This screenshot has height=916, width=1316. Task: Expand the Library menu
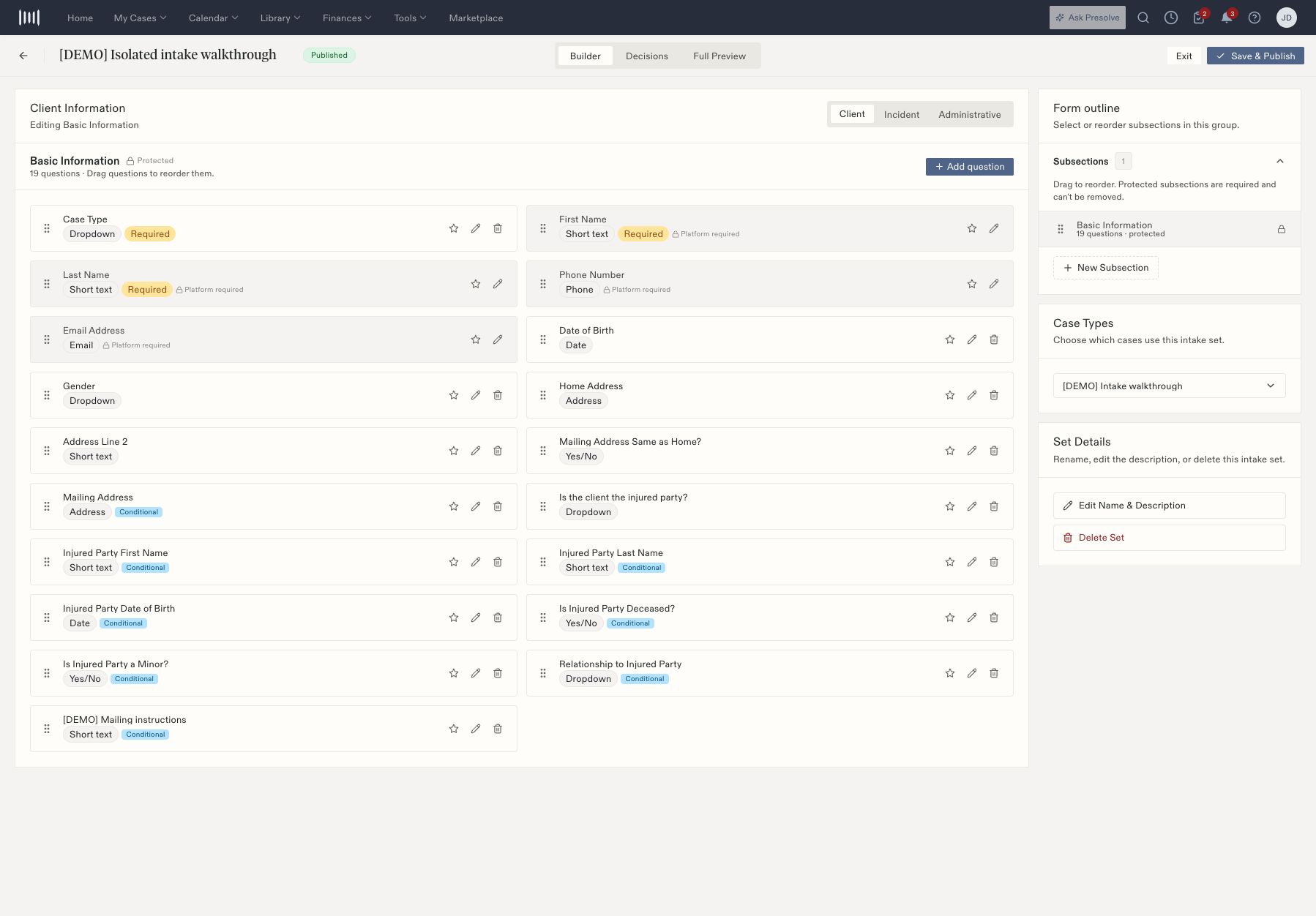280,18
